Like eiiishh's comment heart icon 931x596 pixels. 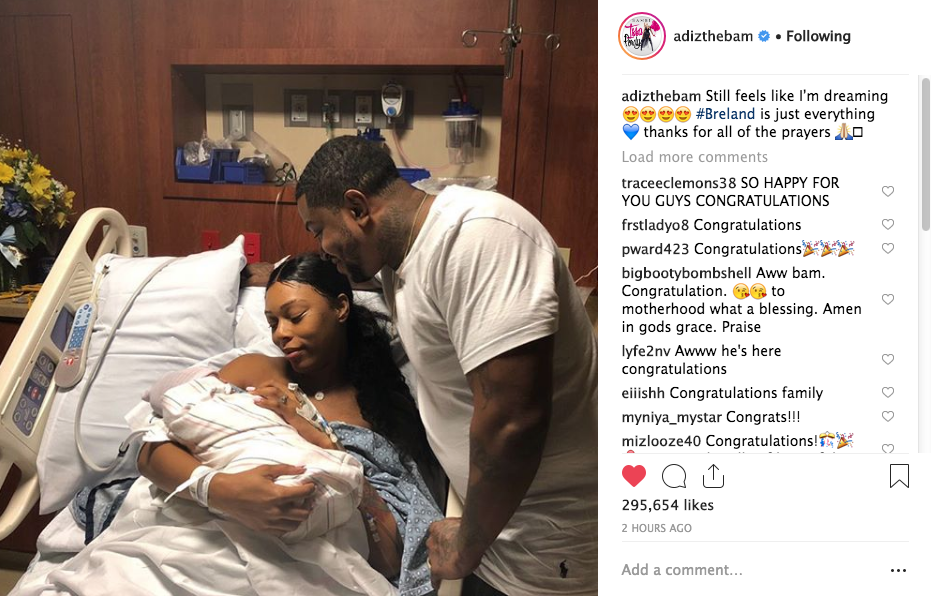pos(888,392)
